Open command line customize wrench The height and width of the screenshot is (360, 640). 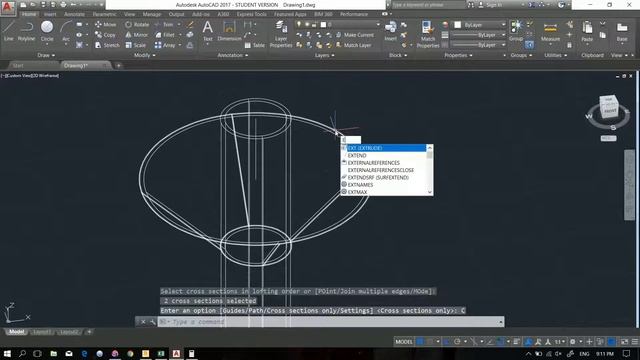(152, 322)
